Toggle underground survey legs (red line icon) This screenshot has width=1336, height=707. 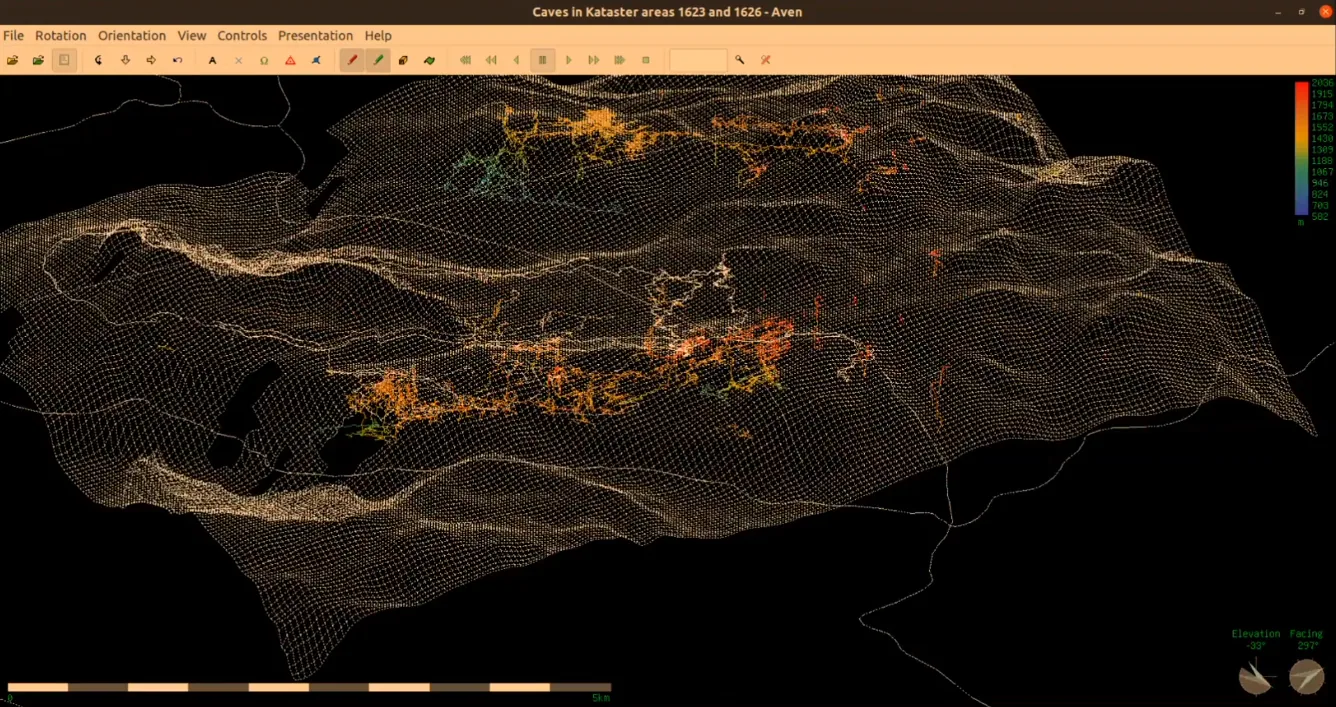pyautogui.click(x=352, y=60)
